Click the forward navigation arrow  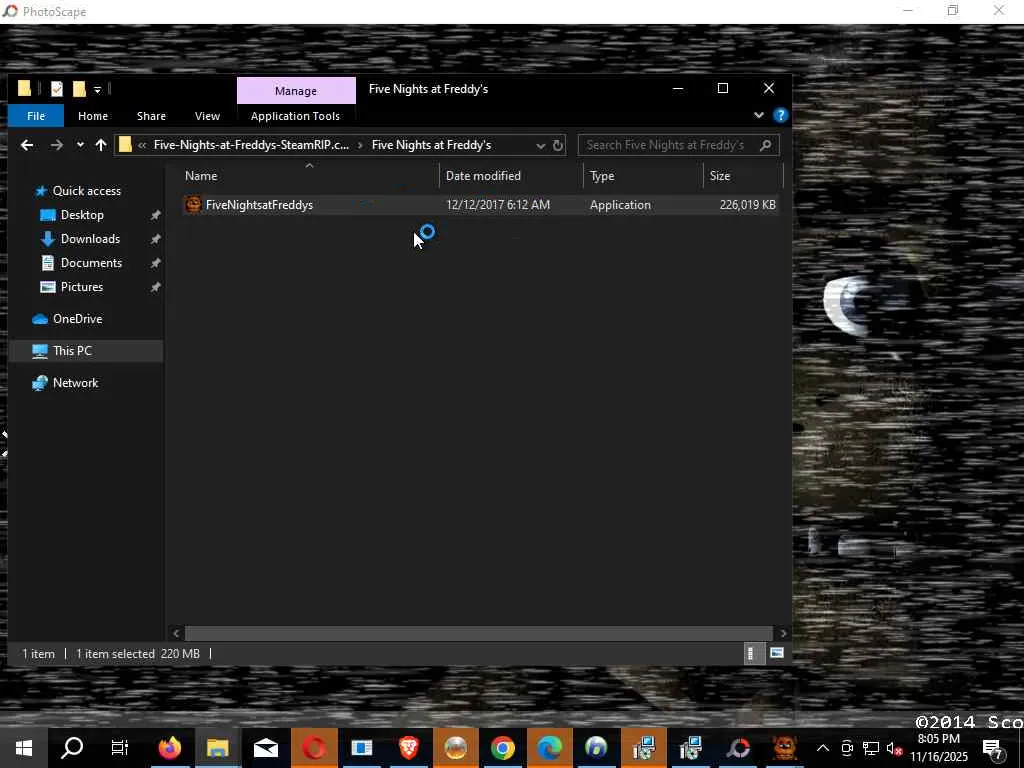[57, 145]
